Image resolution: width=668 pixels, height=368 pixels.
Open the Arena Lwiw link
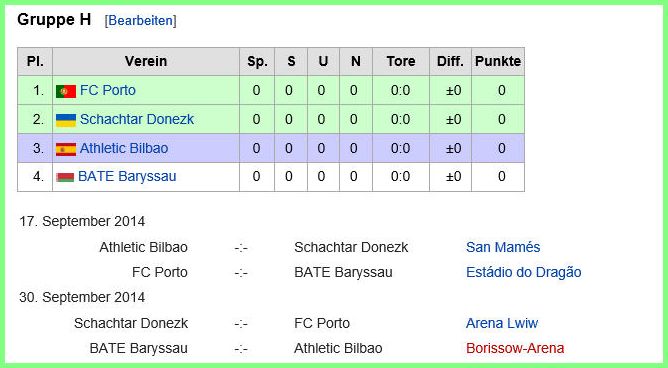pyautogui.click(x=502, y=323)
